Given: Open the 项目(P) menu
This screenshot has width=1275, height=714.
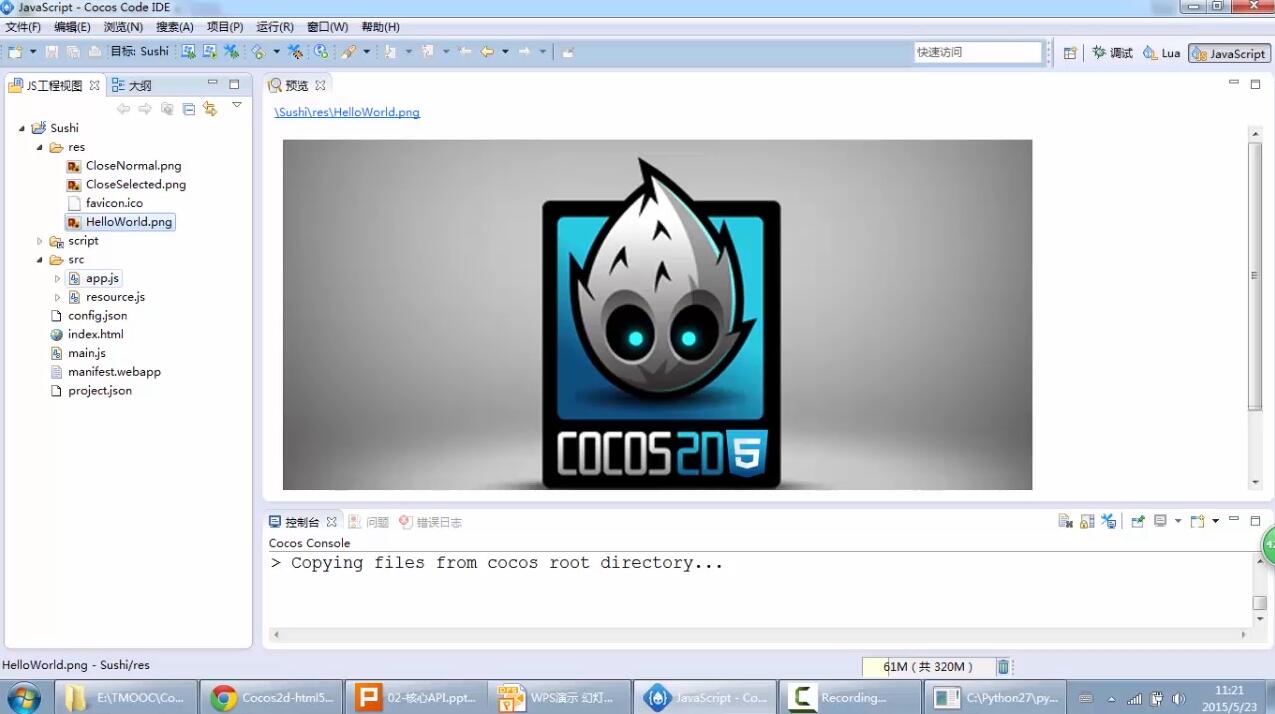Looking at the screenshot, I should [224, 27].
